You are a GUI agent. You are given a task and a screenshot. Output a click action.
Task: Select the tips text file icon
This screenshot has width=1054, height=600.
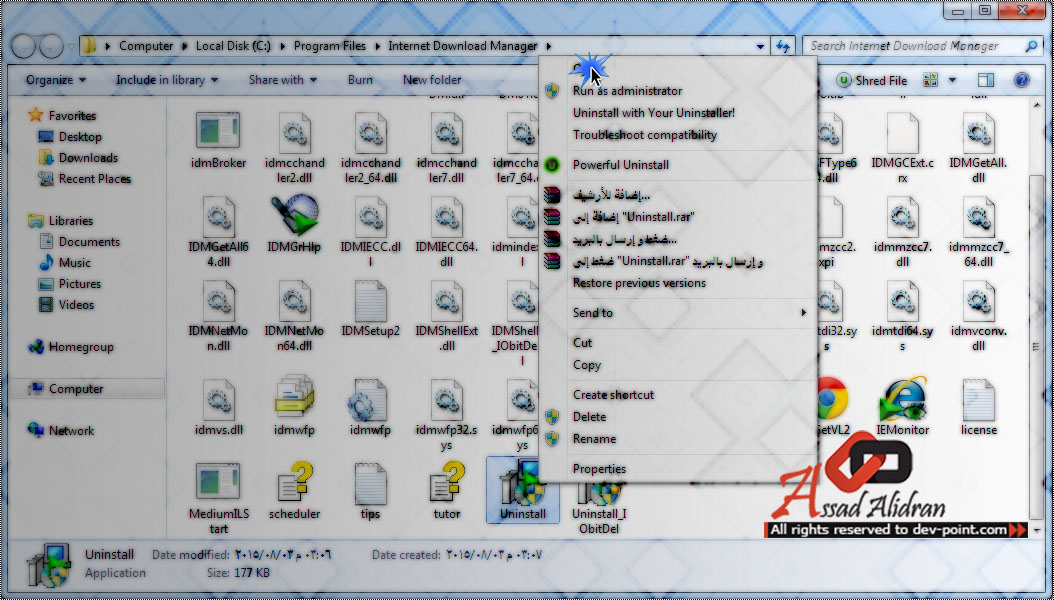(x=370, y=482)
